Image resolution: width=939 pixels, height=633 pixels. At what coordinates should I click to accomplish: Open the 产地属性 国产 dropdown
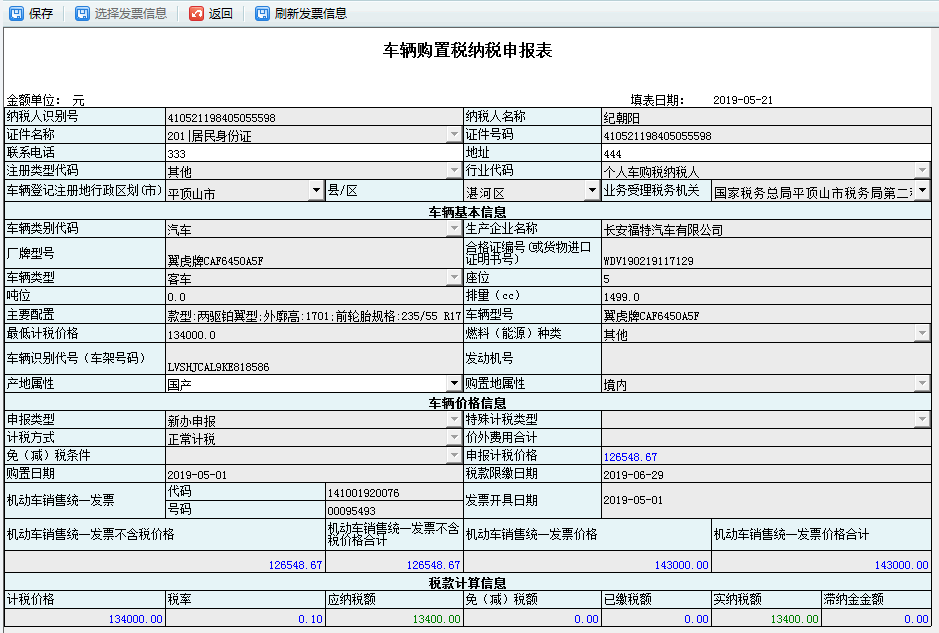coord(453,383)
